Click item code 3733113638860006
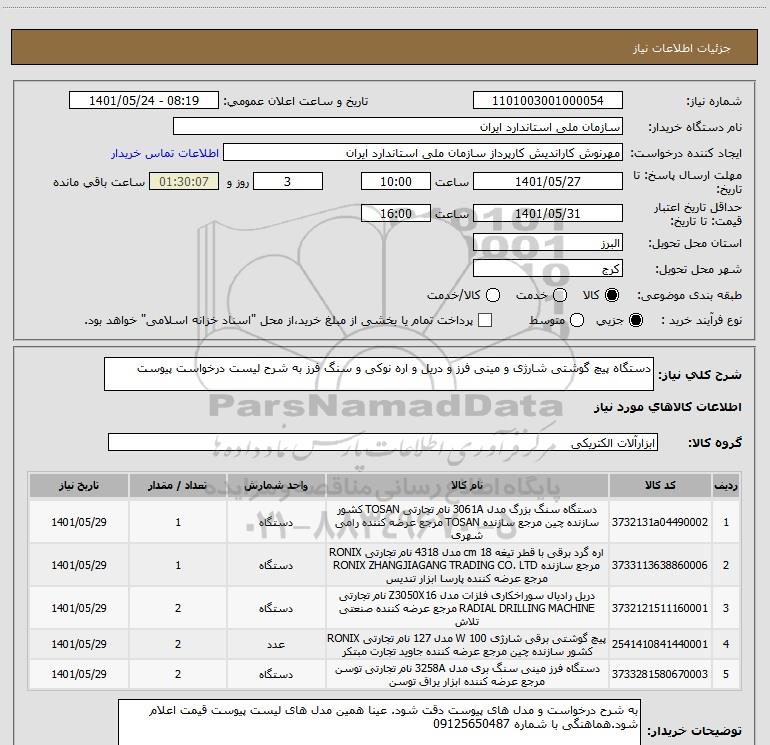The width and height of the screenshot is (770, 745). [660, 565]
